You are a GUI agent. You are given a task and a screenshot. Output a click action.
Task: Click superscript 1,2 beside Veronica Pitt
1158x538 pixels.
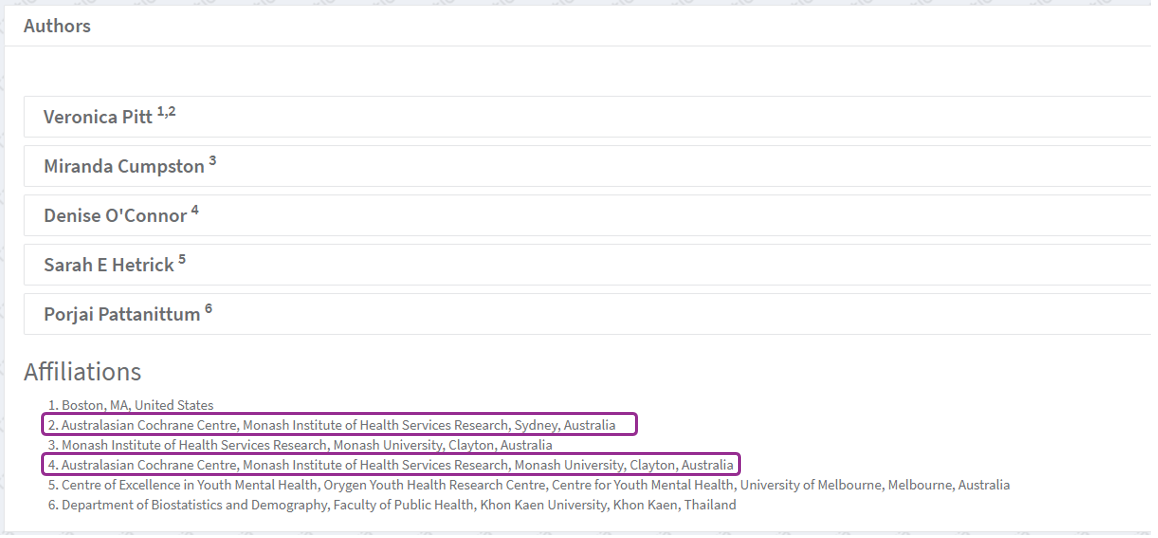click(166, 112)
